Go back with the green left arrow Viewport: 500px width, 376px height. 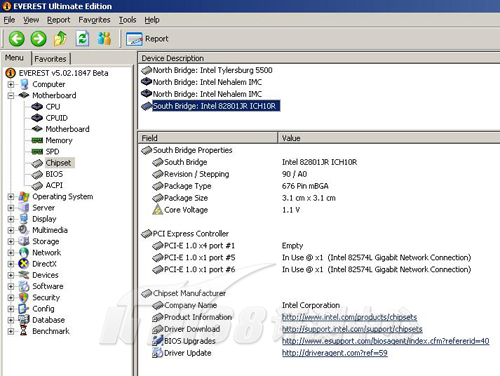click(x=16, y=39)
